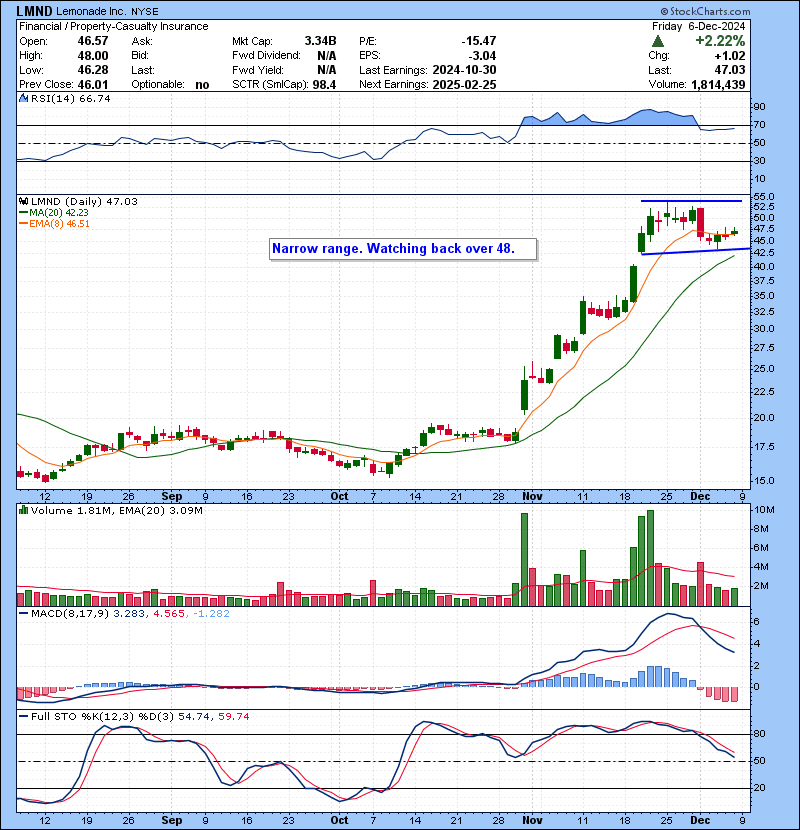The image size is (800, 830).
Task: Click the header Last value 47.03
Action: [730, 70]
